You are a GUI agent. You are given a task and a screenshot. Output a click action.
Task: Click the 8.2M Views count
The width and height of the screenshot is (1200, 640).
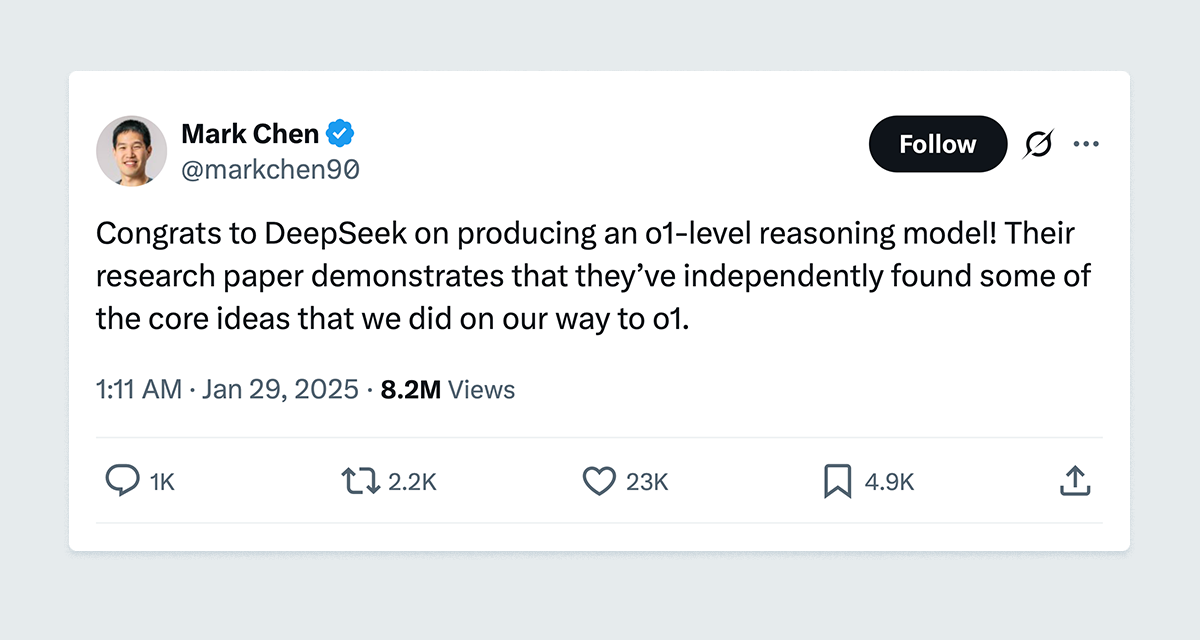tap(448, 390)
